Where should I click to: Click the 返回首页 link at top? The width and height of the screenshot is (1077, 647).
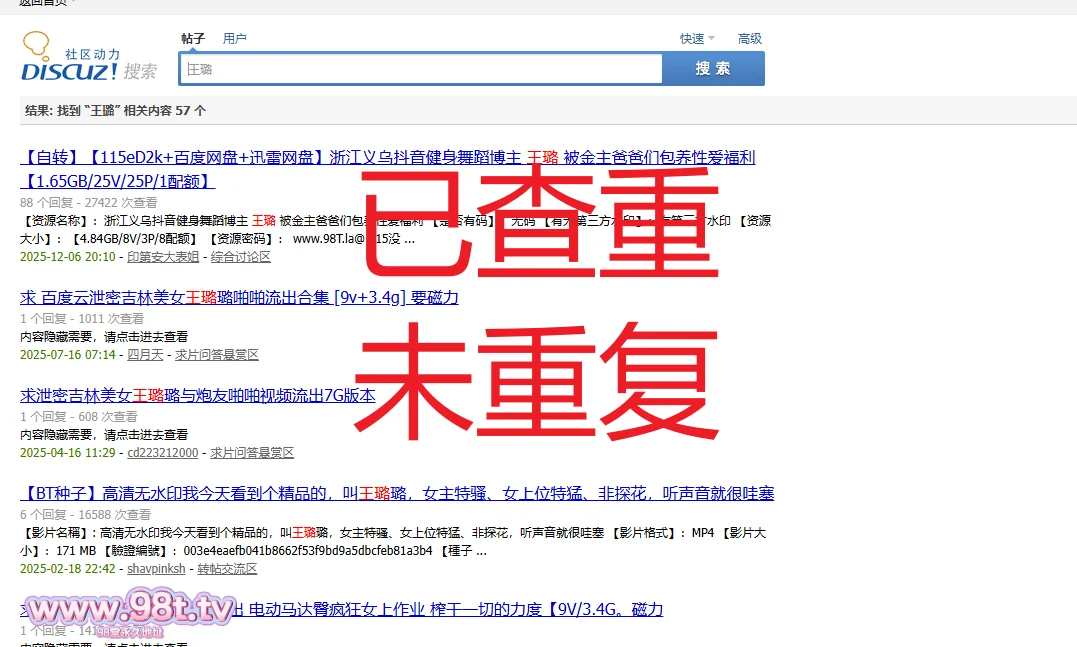[x=46, y=3]
